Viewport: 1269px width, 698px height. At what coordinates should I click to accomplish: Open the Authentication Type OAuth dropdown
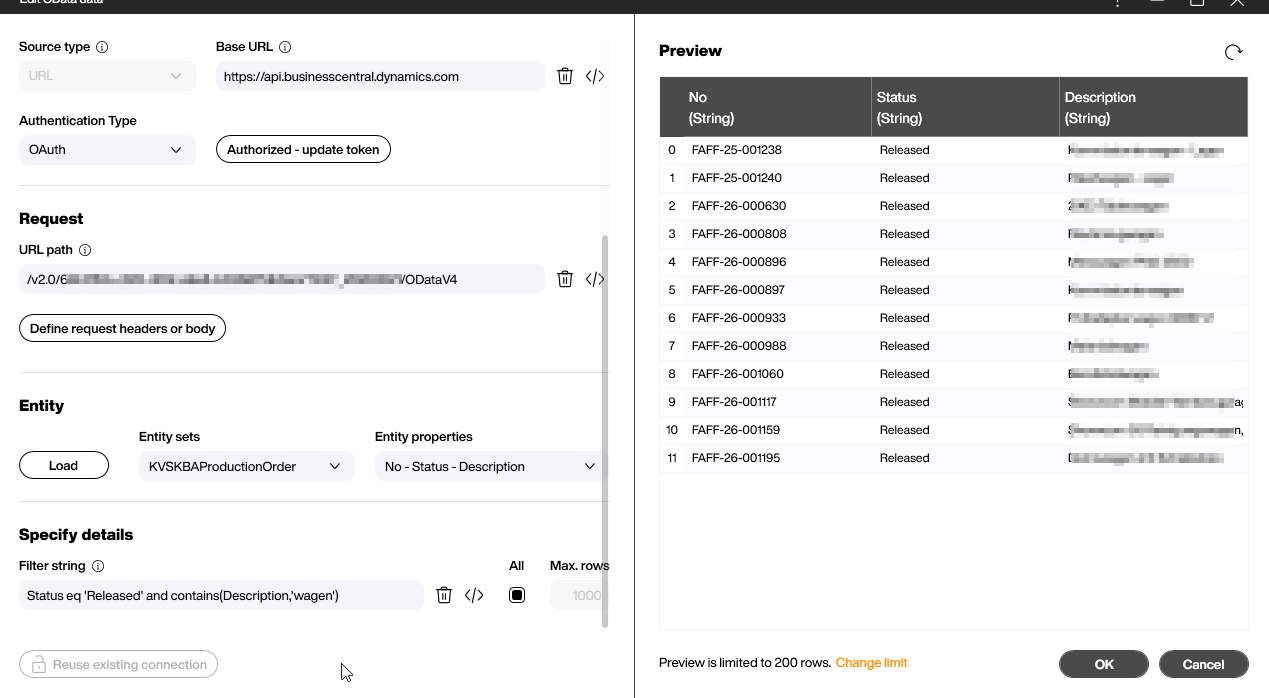click(107, 150)
